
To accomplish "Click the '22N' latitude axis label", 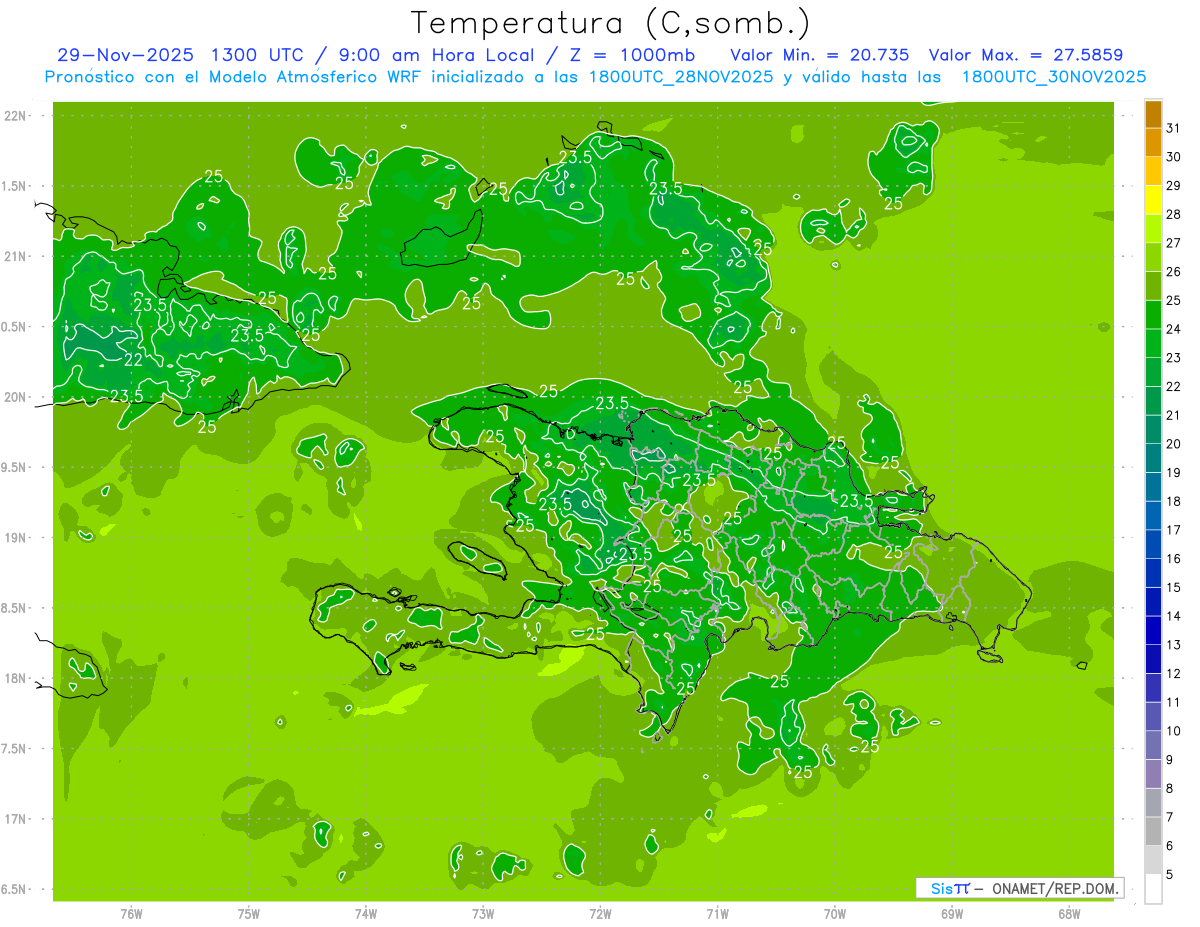I will (x=15, y=116).
